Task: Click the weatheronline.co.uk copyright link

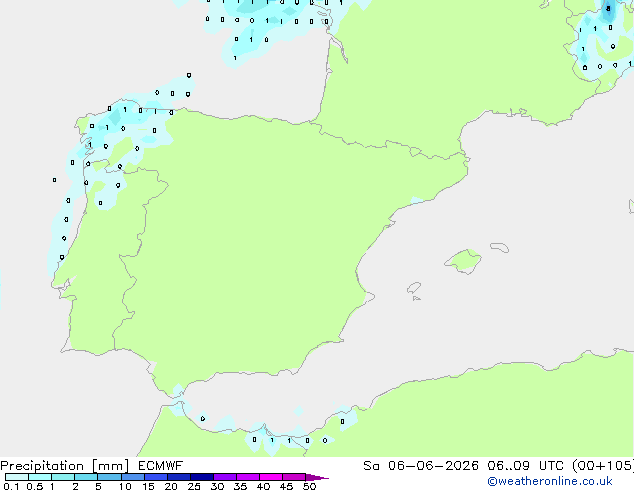Action: coord(550,481)
